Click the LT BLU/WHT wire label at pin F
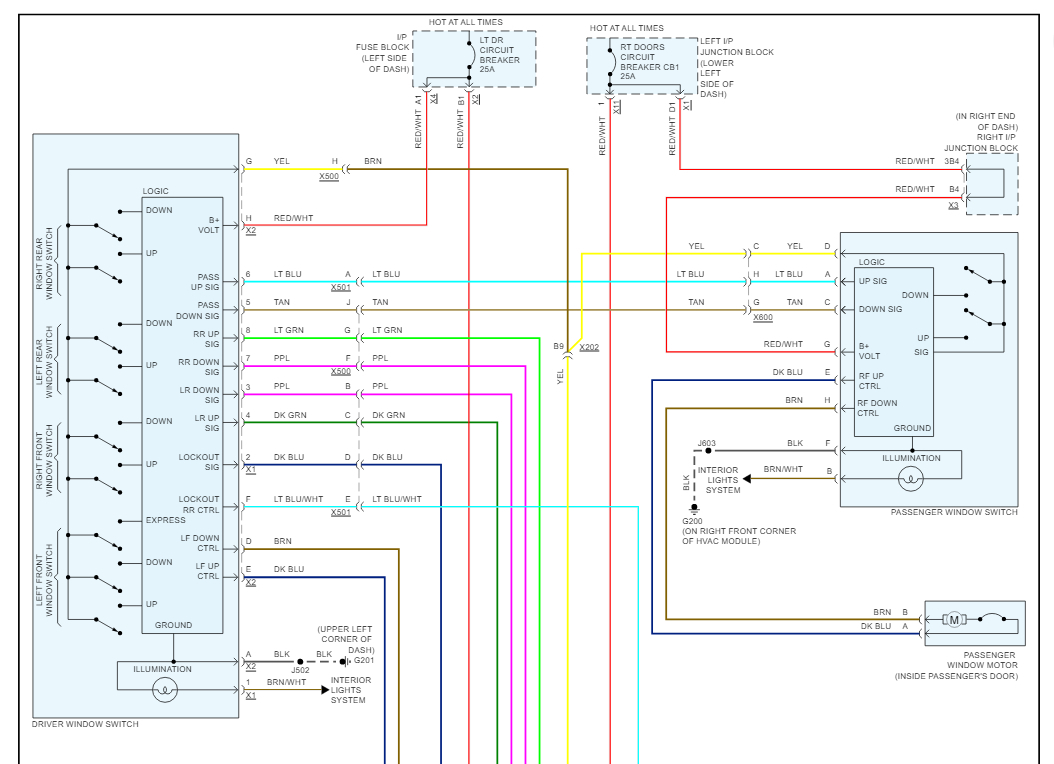The width and height of the screenshot is (1054, 764). pos(298,499)
